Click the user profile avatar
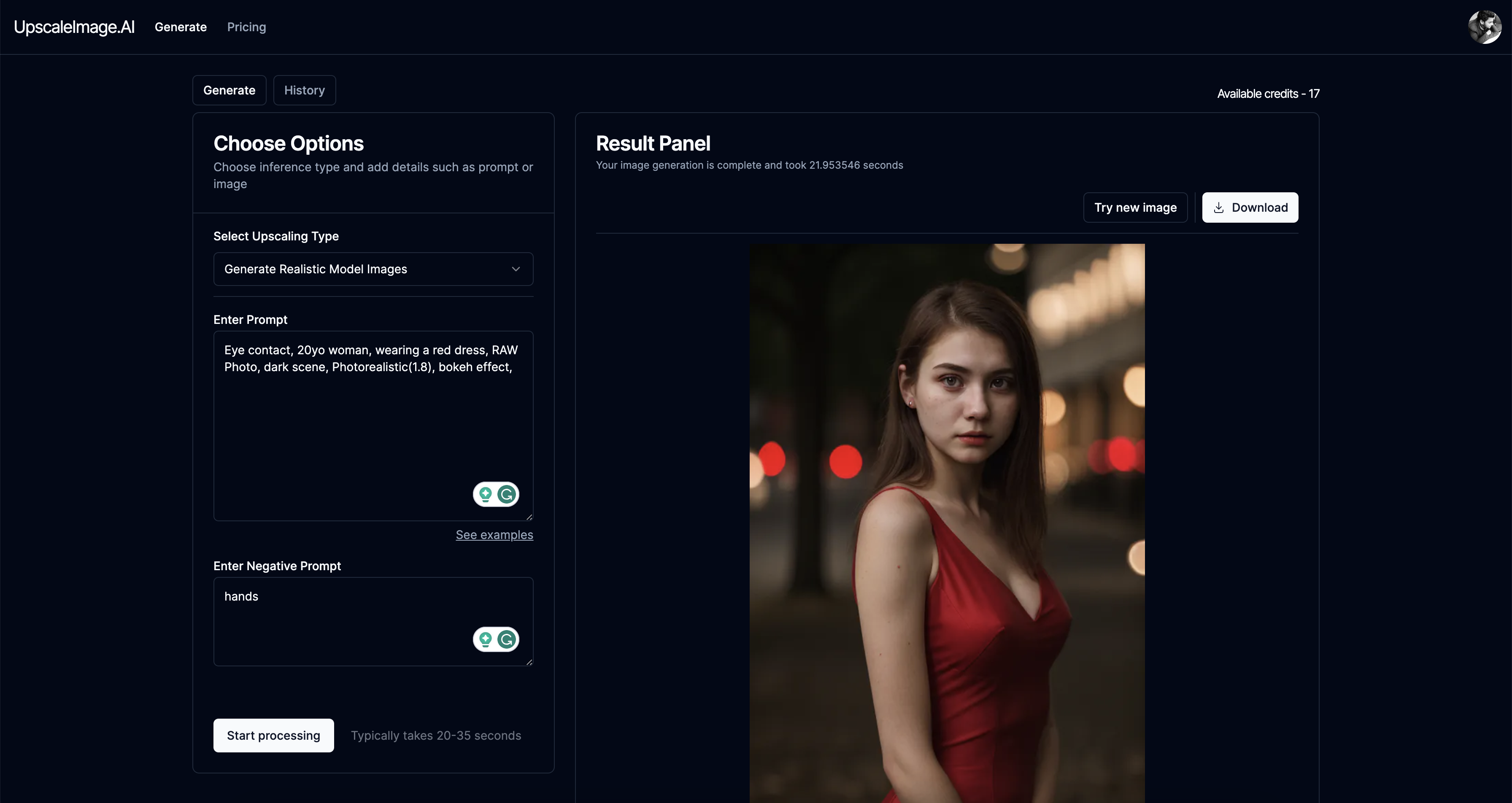The image size is (1512, 803). pyautogui.click(x=1485, y=27)
